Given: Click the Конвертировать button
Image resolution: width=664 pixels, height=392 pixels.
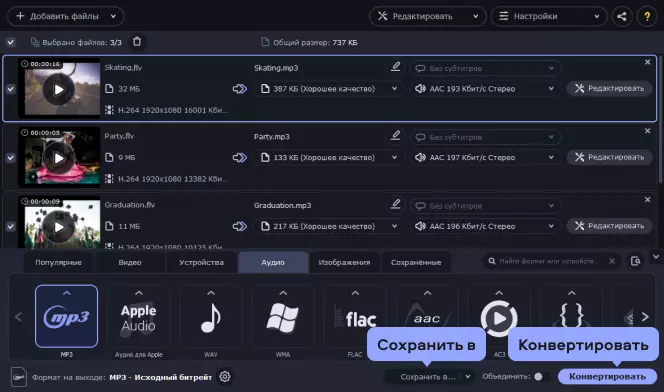Looking at the screenshot, I should pyautogui.click(x=607, y=376).
